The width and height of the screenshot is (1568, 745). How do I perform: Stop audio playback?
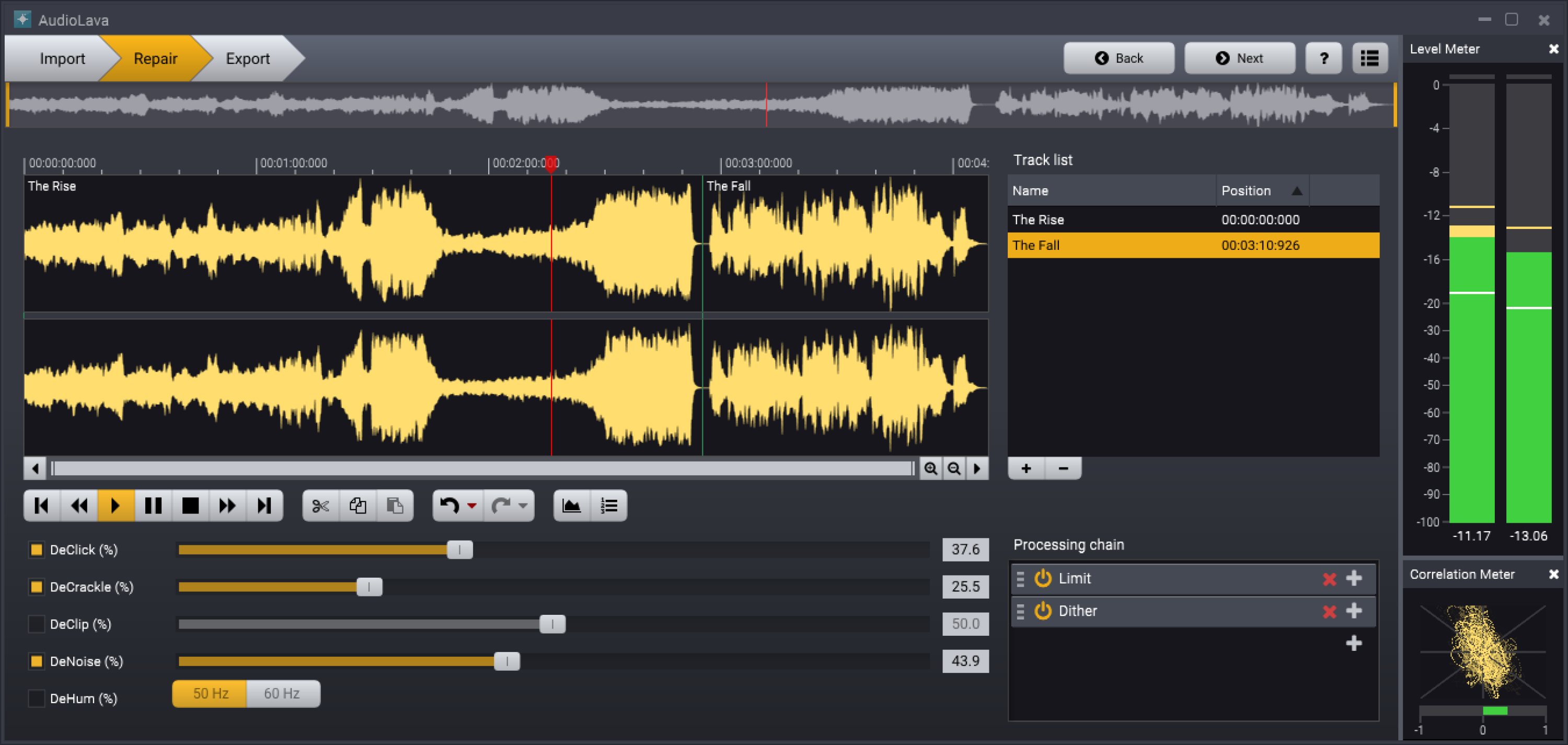[191, 505]
